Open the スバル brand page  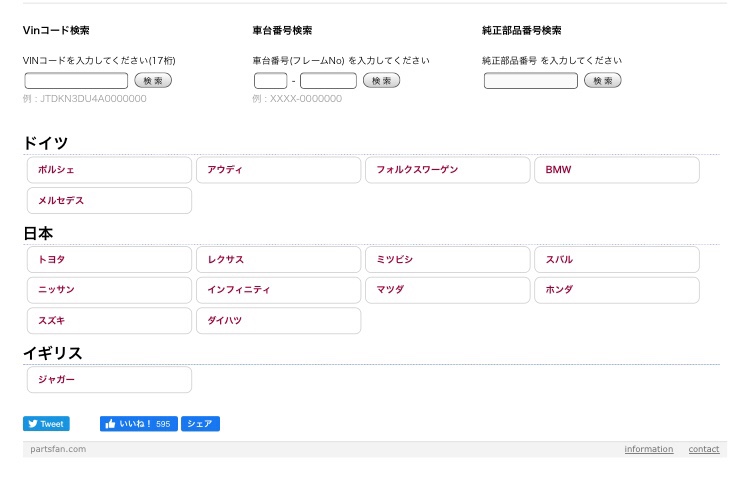click(617, 260)
